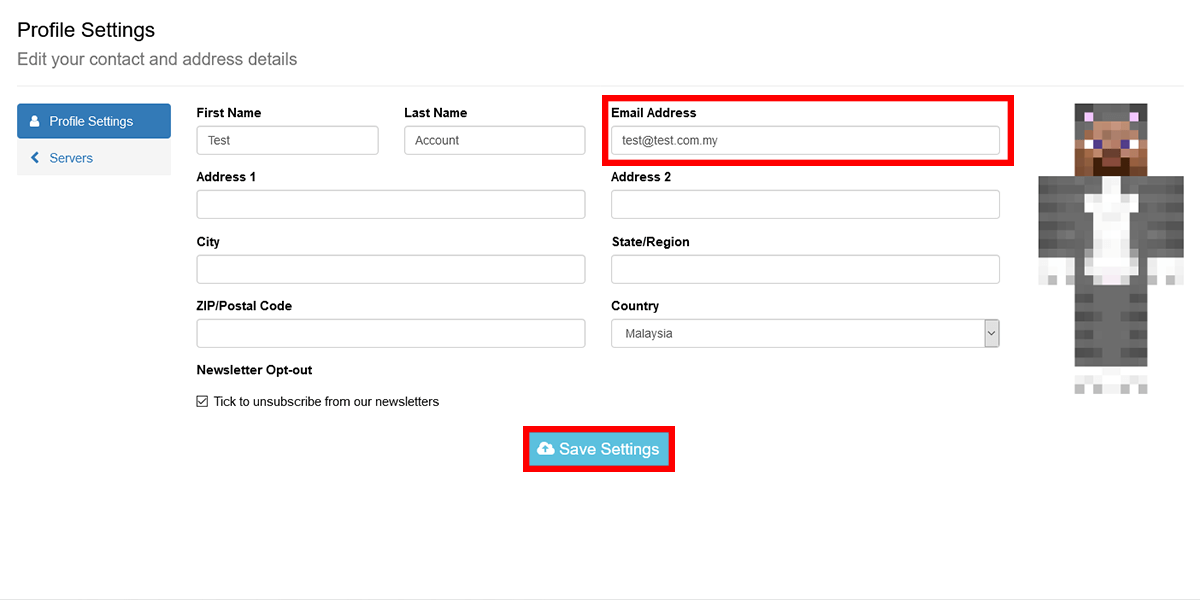Expand the Country list to pick another country
This screenshot has width=1200, height=600.
click(991, 333)
